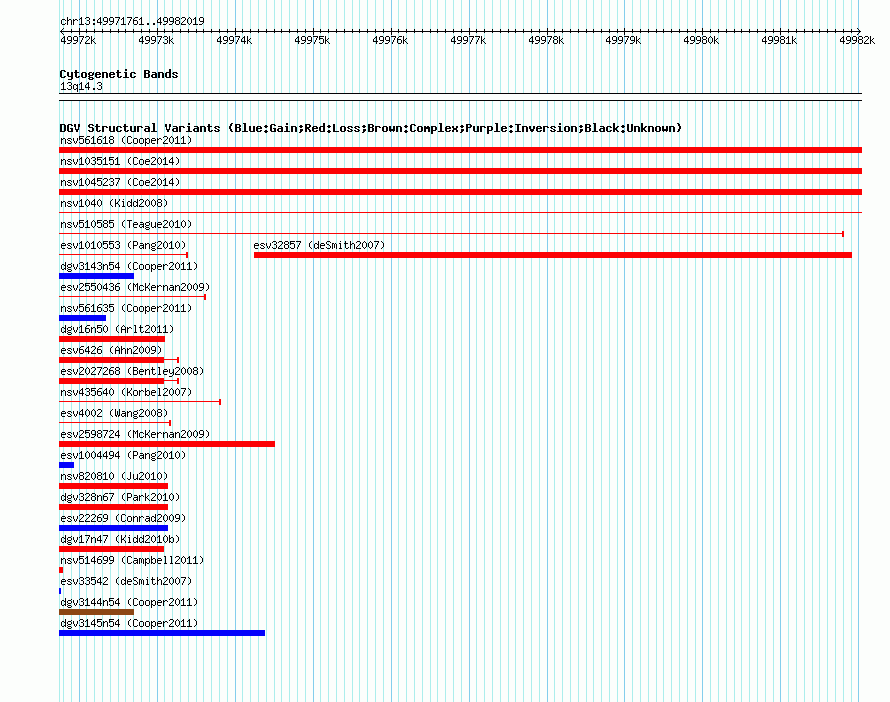Click the 49973k ruler tick label

click(156, 40)
